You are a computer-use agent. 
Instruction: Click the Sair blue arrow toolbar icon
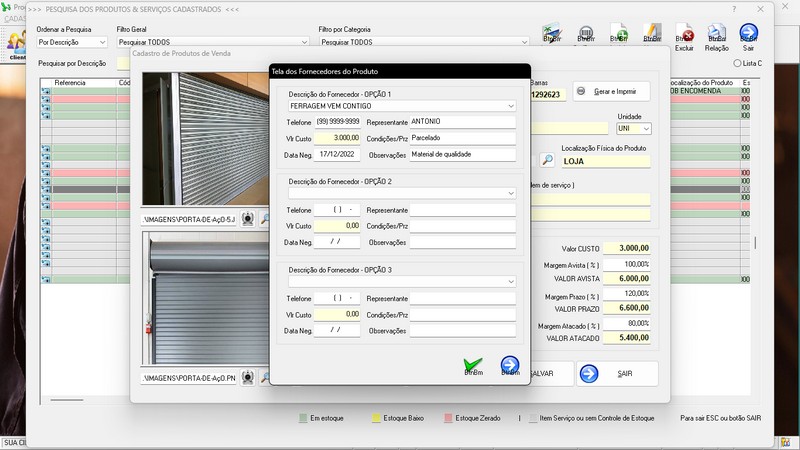click(748, 34)
